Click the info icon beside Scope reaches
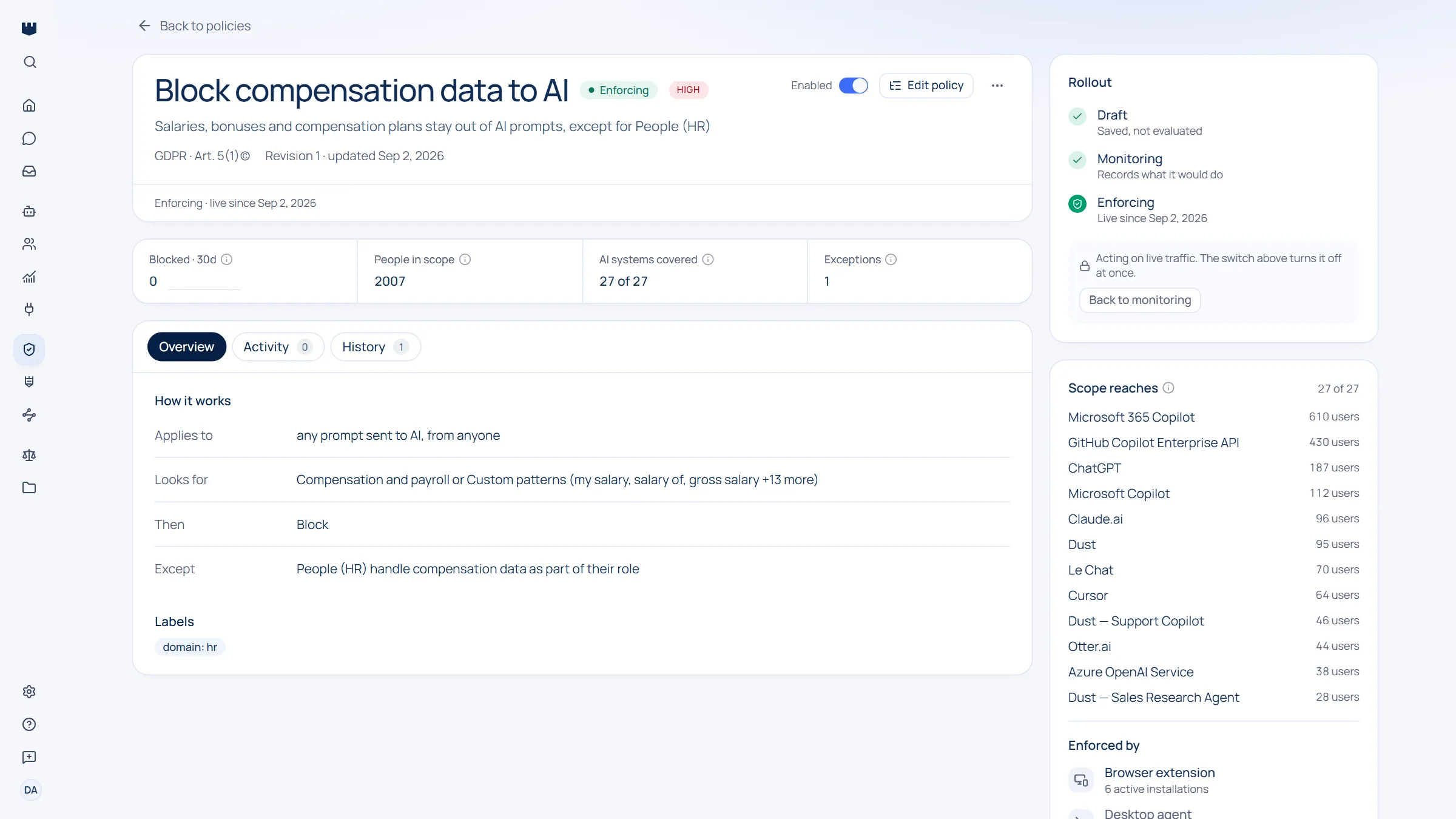This screenshot has width=1456, height=819. [x=1168, y=388]
